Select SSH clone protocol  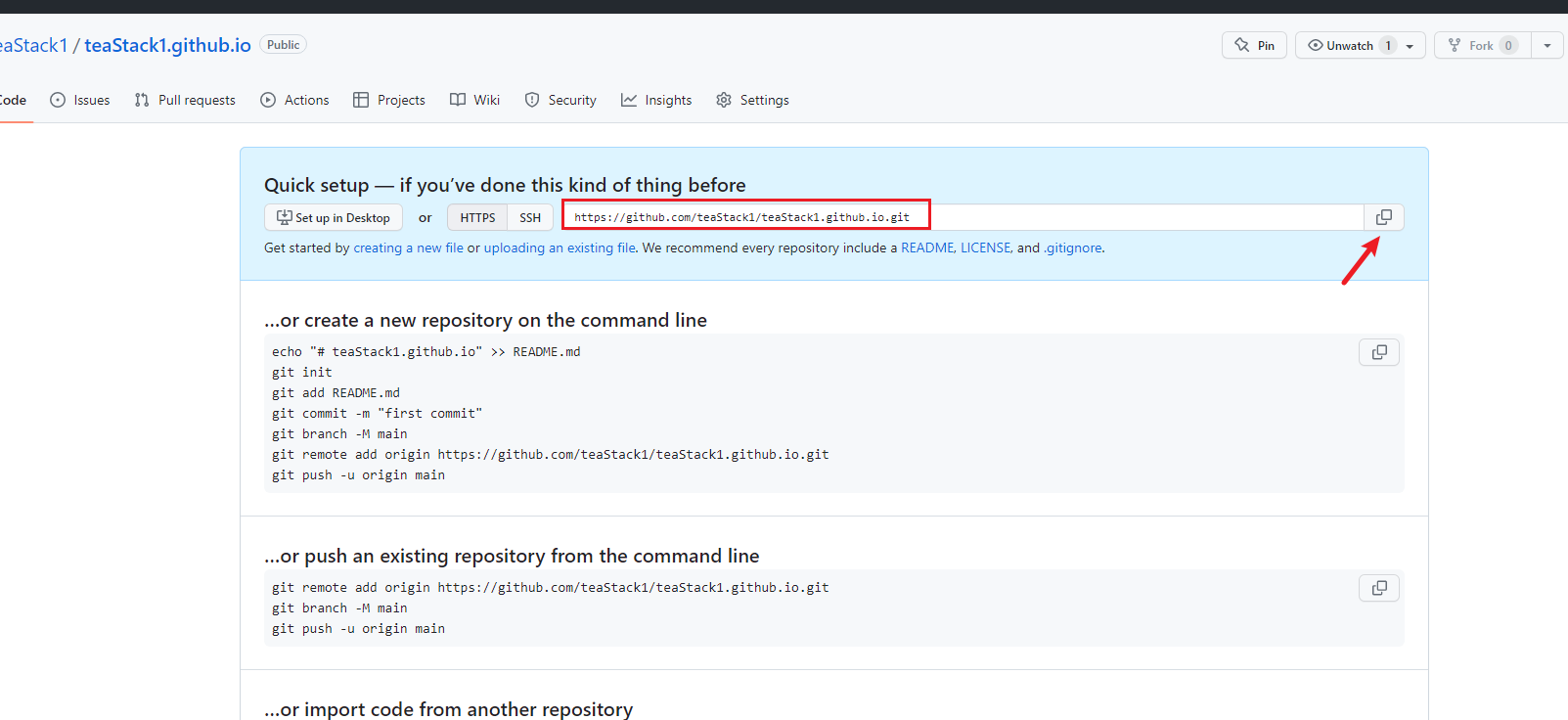530,217
